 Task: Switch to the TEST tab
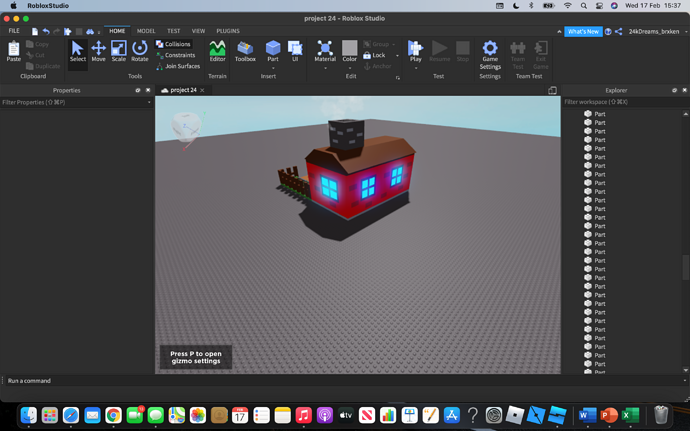[x=173, y=31]
